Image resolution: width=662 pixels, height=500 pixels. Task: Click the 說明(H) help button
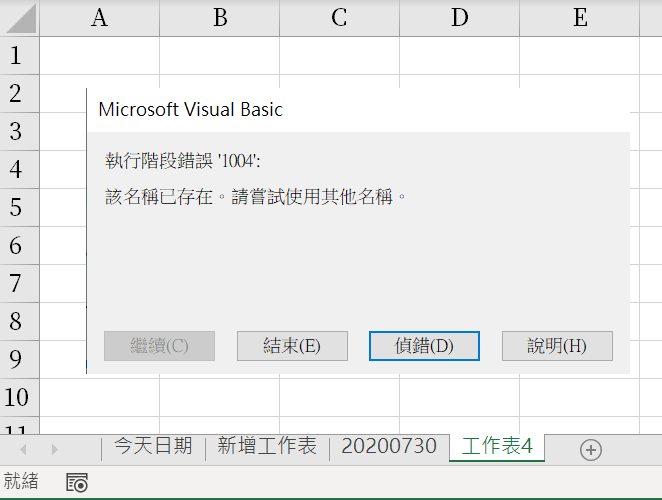pyautogui.click(x=557, y=346)
